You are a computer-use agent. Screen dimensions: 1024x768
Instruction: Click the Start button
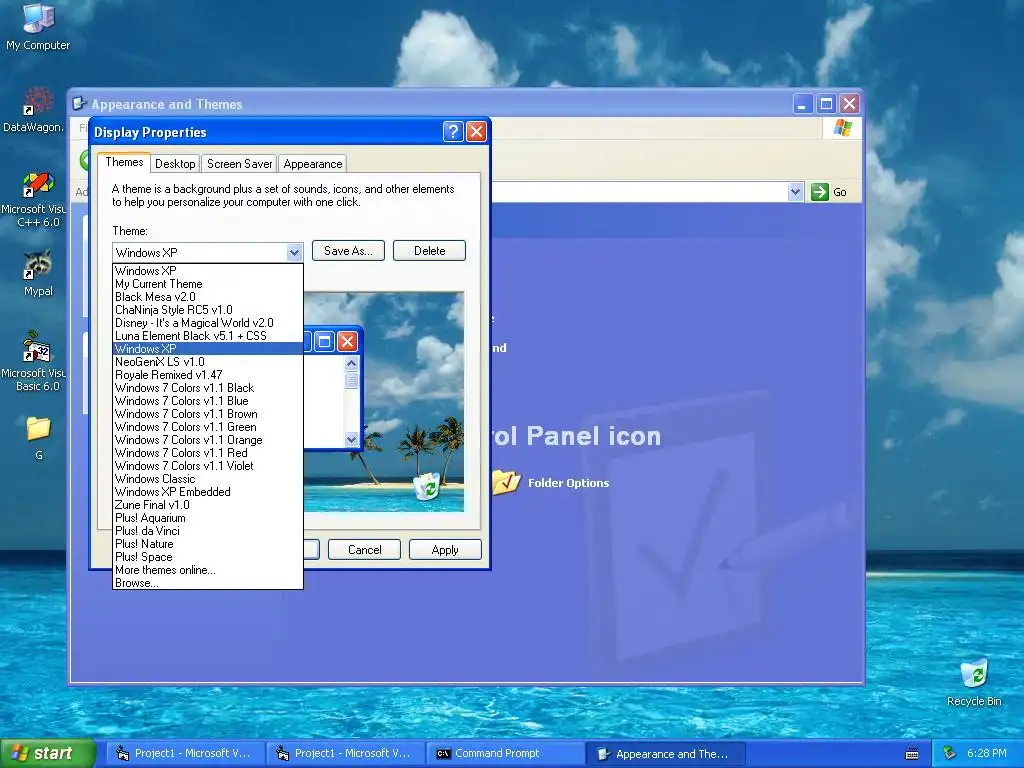[48, 754]
